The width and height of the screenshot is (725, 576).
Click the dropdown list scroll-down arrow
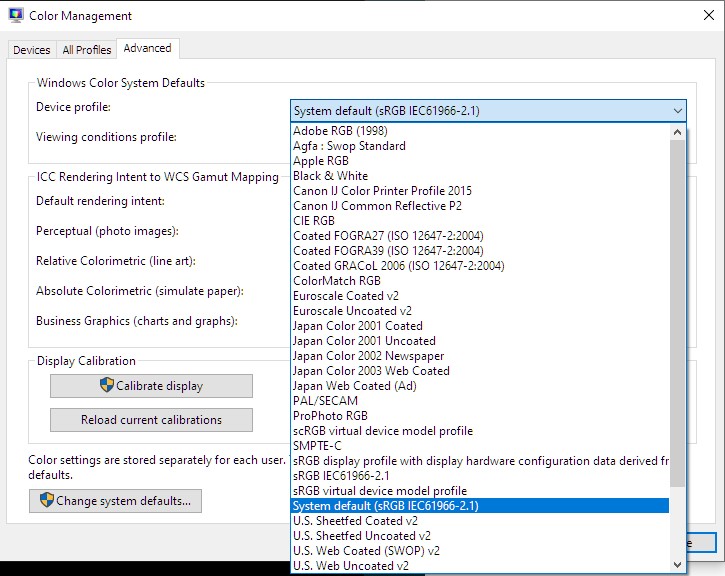click(x=678, y=565)
